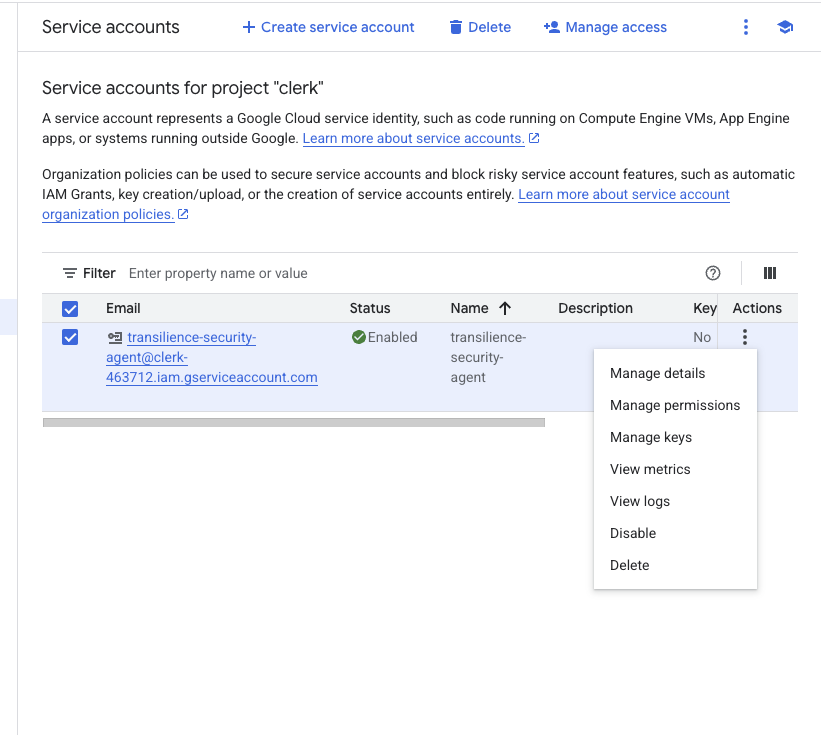
Task: Click the Service accounts page title
Action: tap(110, 27)
